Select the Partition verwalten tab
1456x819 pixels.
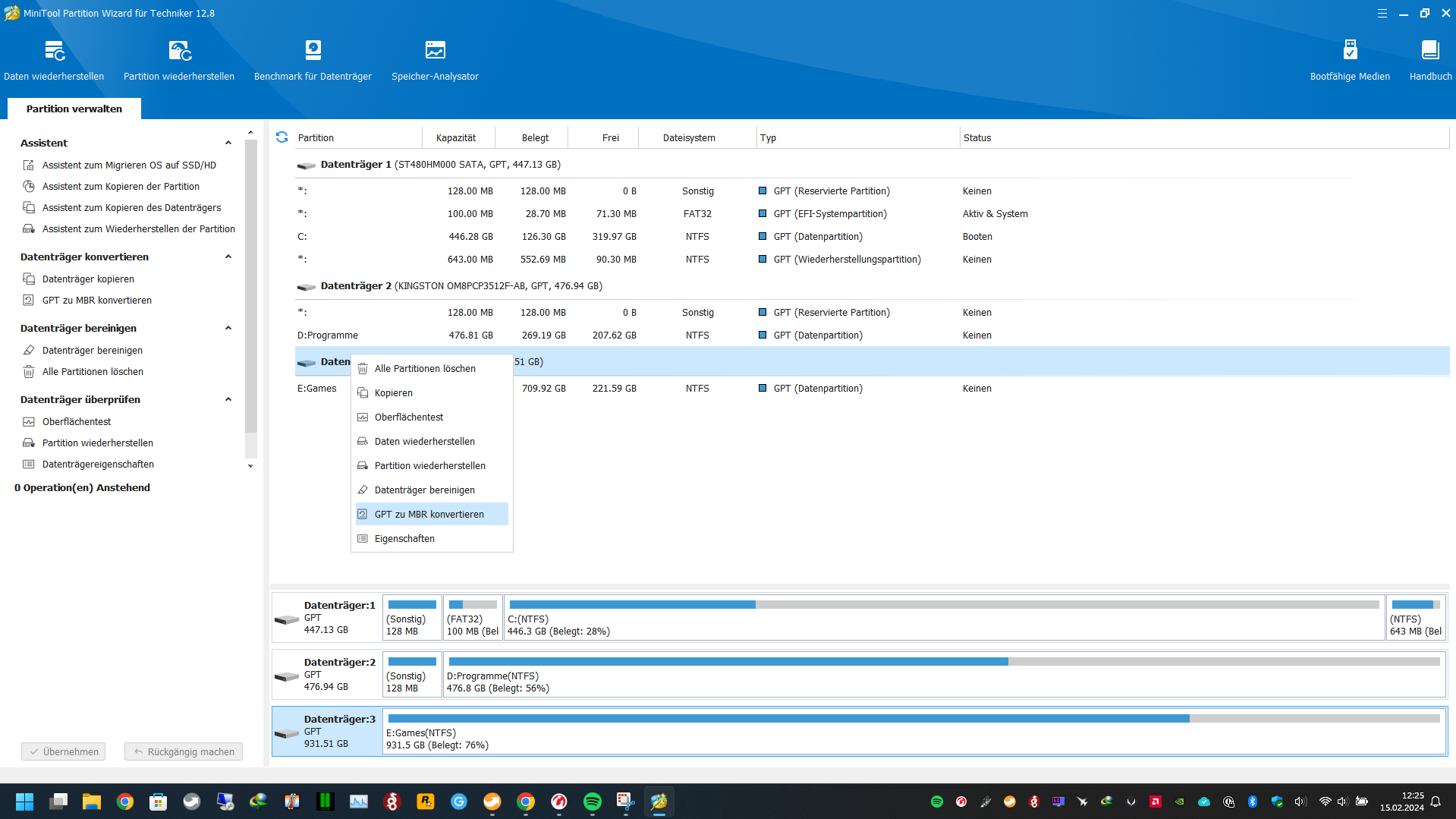74,109
